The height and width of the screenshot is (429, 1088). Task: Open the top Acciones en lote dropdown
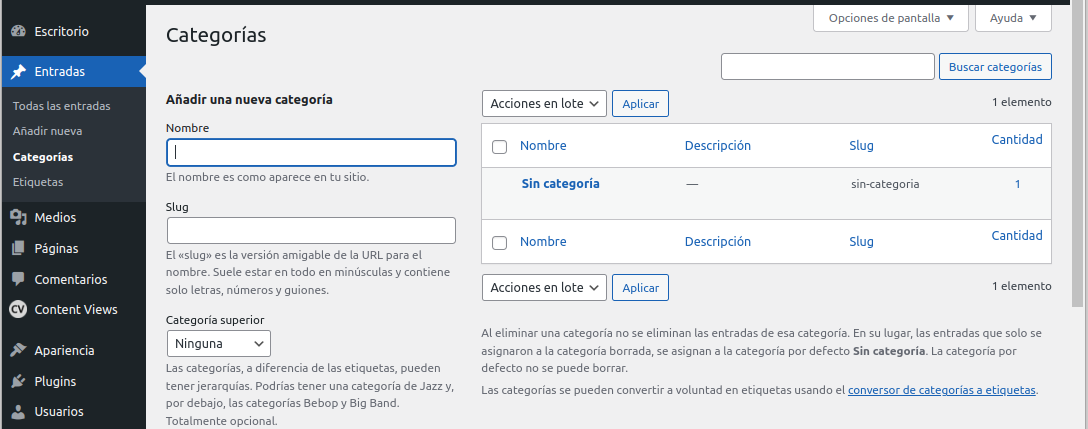point(544,103)
